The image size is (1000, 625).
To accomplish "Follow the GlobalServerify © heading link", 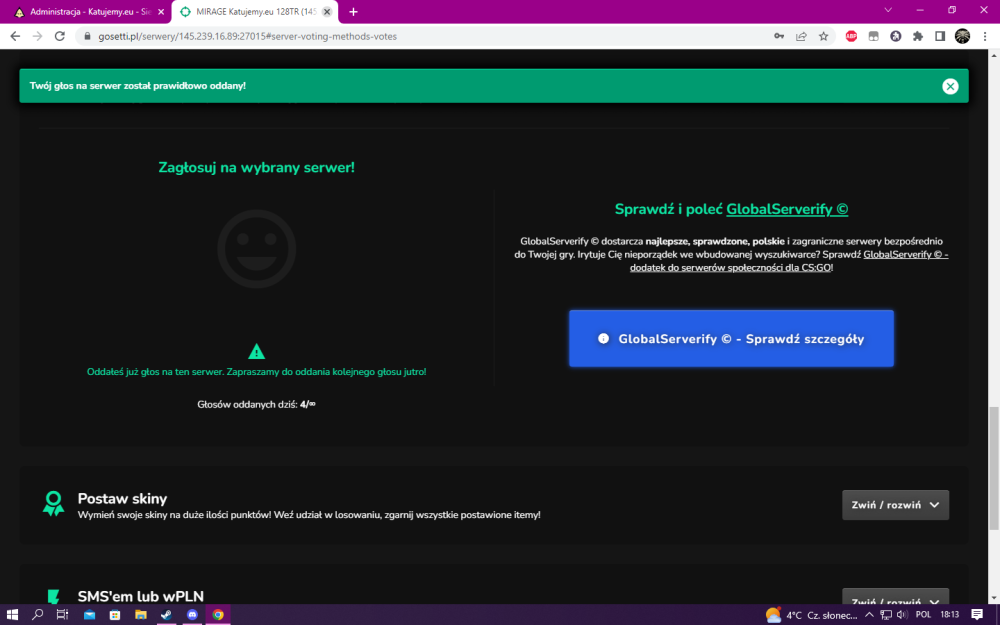I will coord(787,209).
